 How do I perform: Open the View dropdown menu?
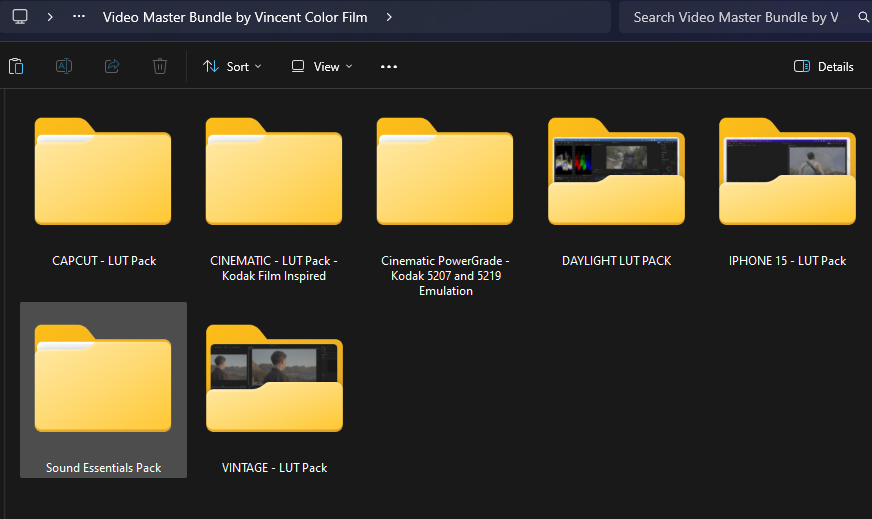tap(321, 66)
